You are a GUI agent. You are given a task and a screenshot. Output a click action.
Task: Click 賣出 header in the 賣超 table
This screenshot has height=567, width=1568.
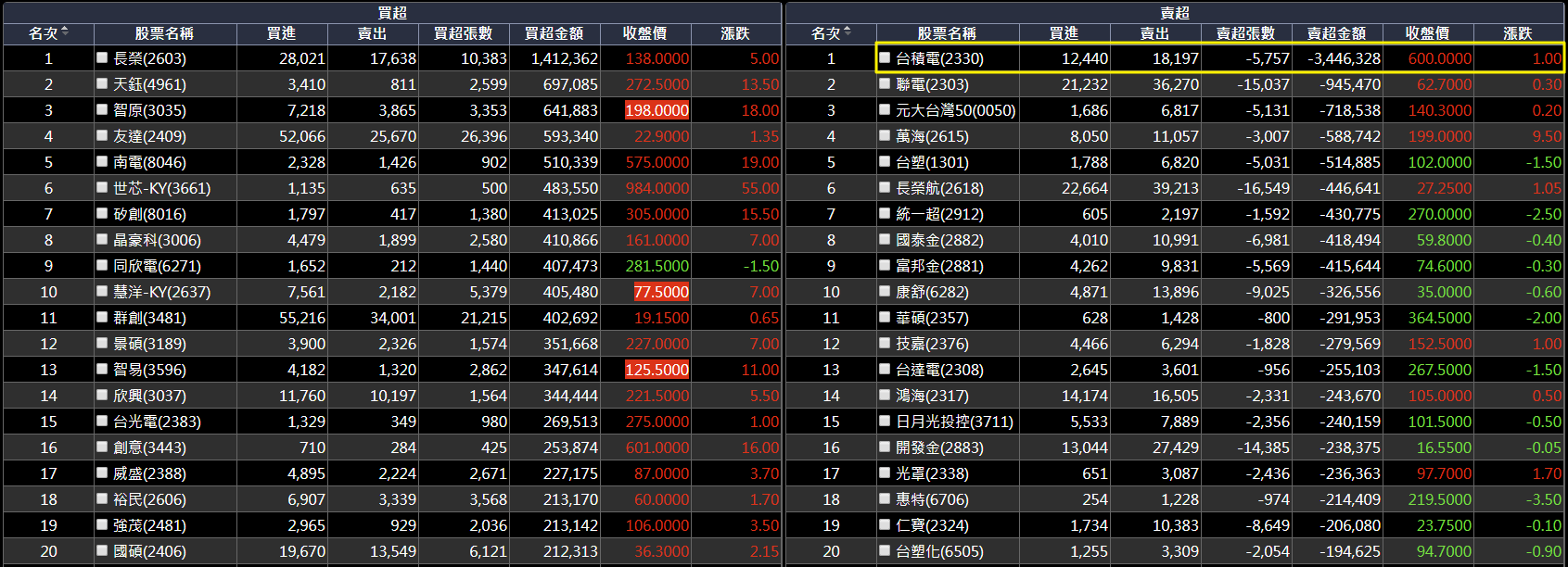[1155, 33]
